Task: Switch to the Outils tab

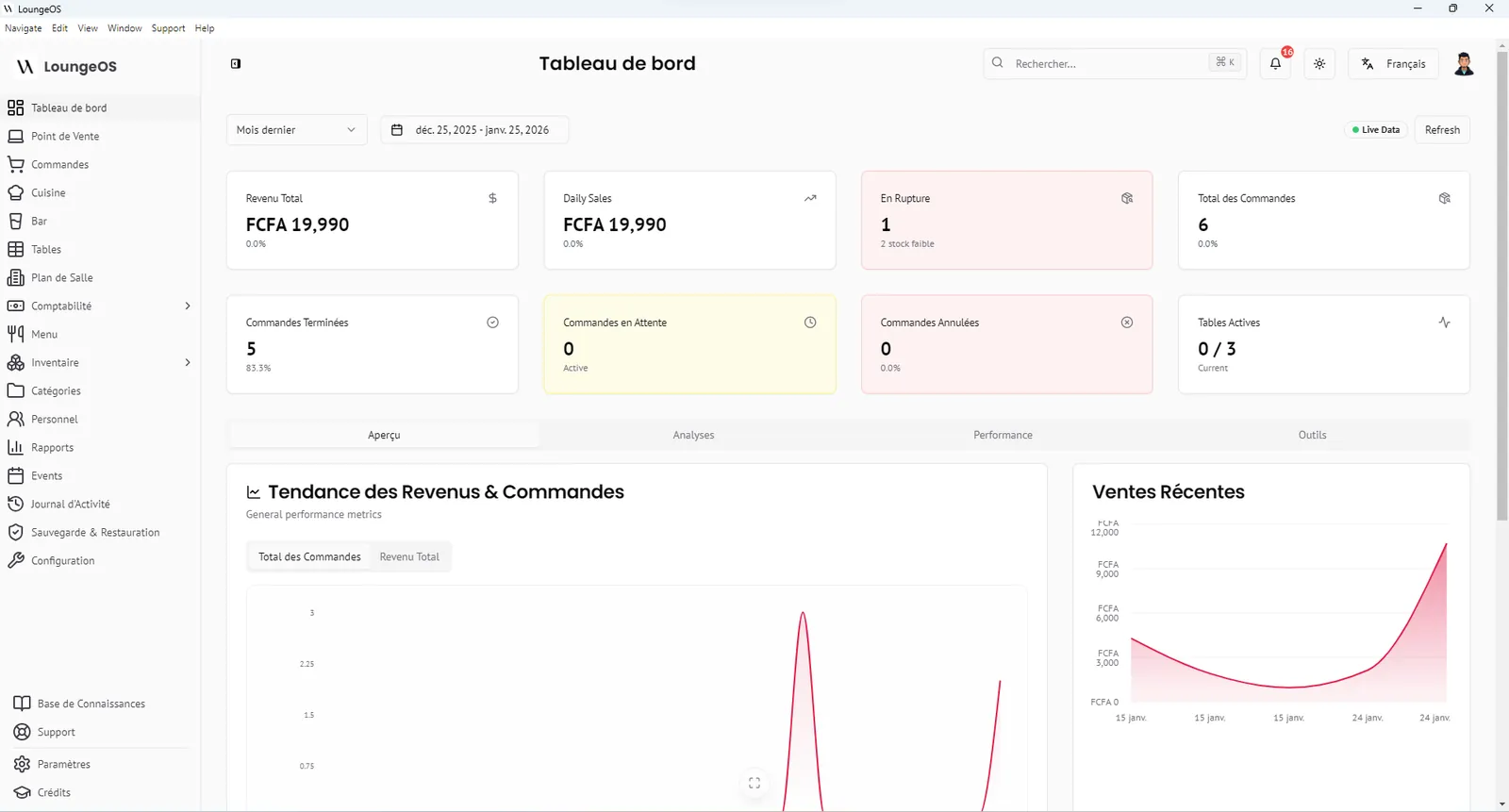Action: click(1312, 435)
